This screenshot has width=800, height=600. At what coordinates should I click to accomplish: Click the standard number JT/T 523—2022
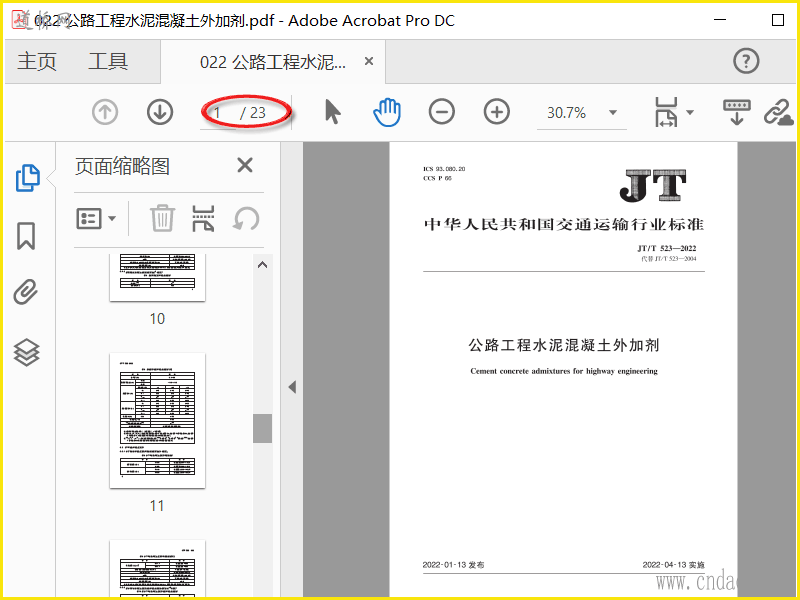pos(666,248)
